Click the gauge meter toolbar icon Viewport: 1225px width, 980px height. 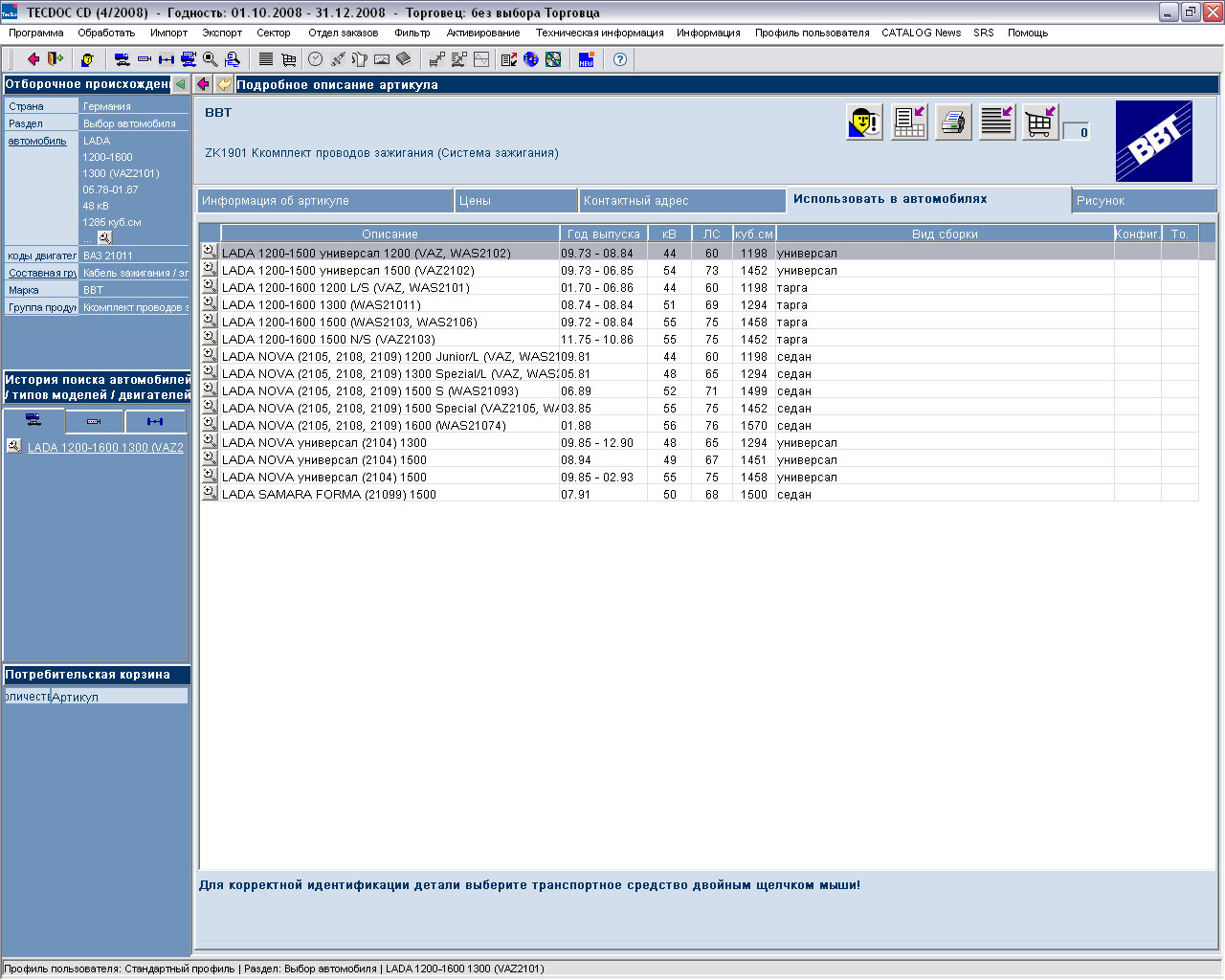click(x=382, y=59)
